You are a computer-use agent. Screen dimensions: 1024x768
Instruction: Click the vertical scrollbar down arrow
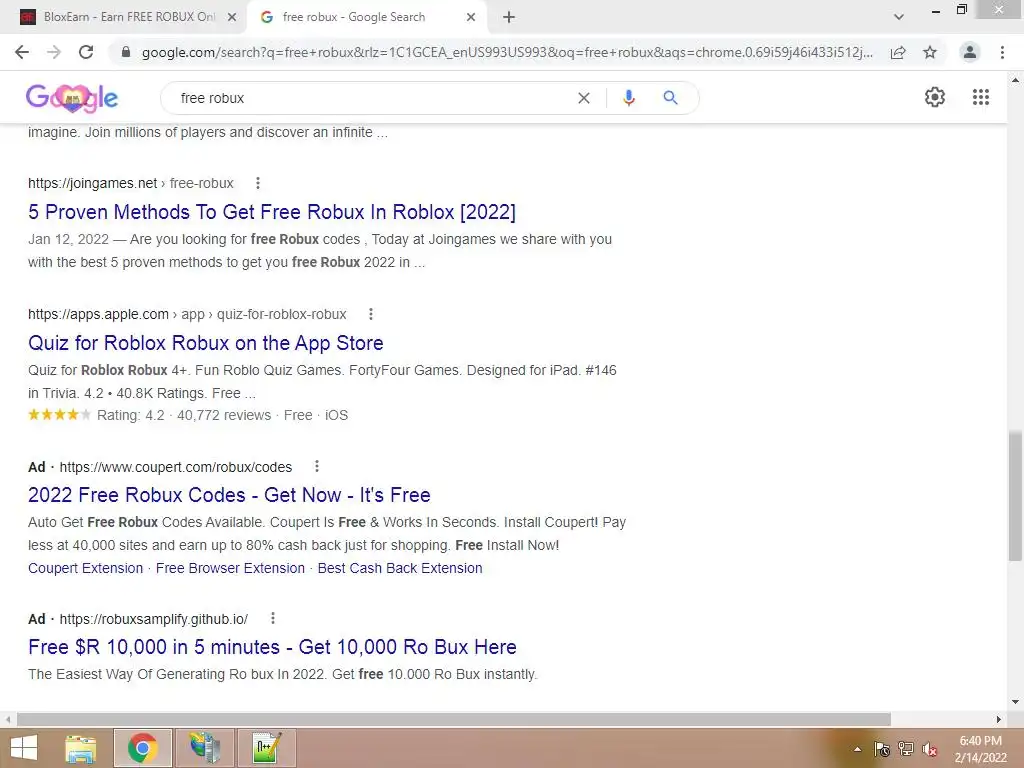pyautogui.click(x=1015, y=702)
